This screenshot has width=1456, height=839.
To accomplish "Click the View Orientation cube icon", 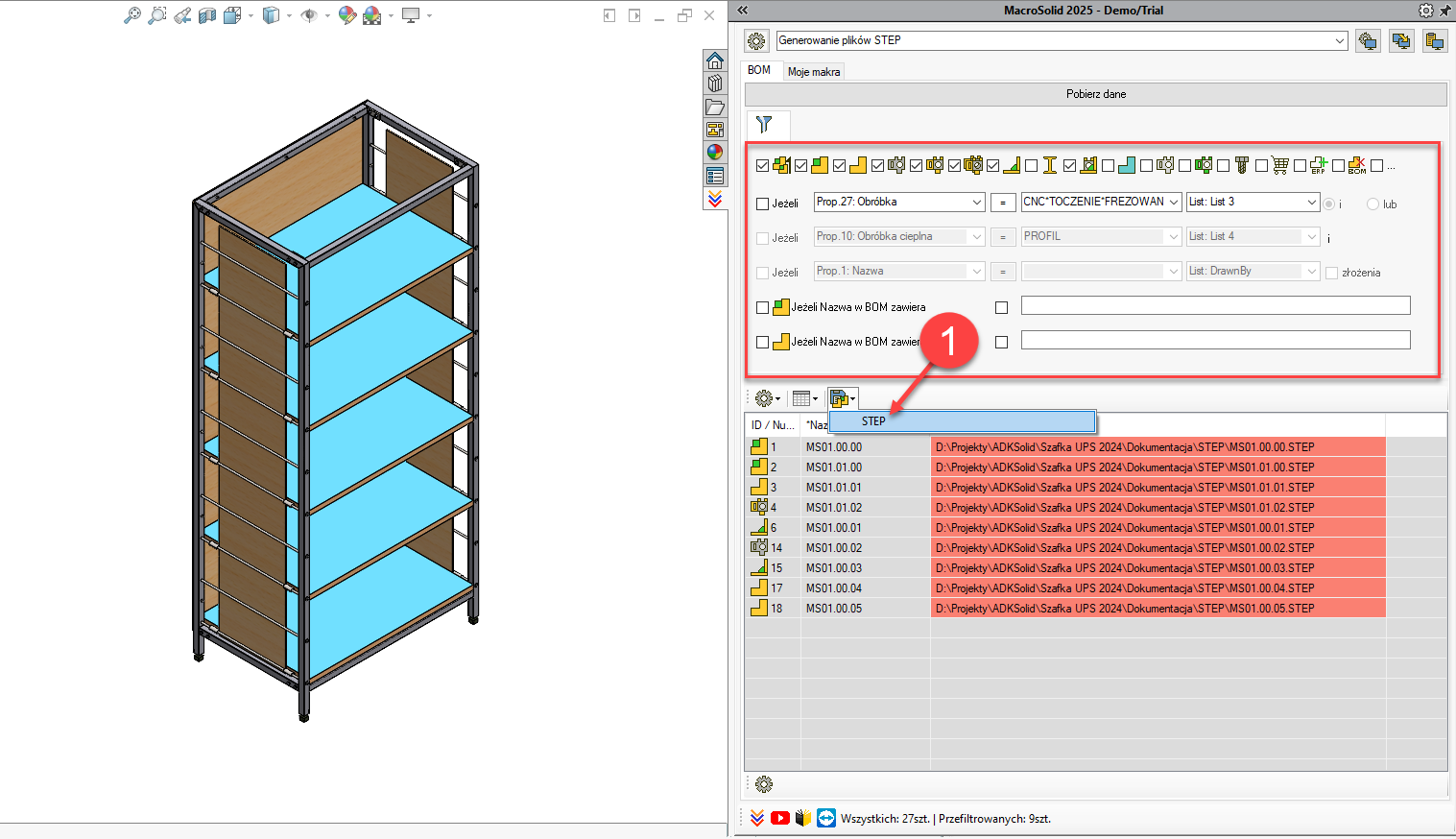I will 231,15.
